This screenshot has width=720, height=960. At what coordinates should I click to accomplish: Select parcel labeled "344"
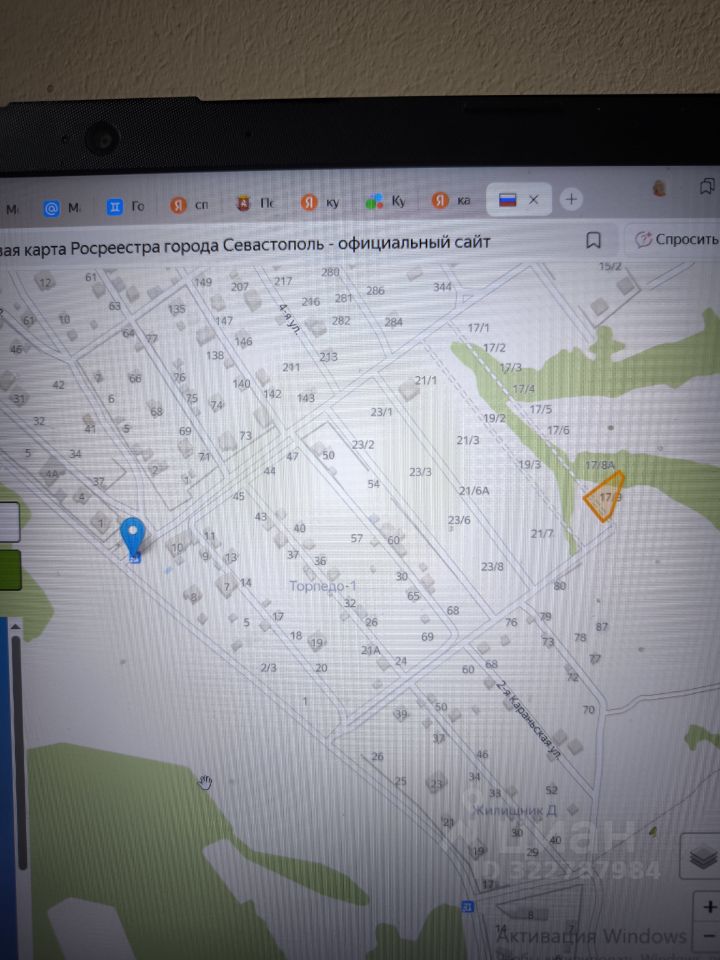(x=443, y=287)
